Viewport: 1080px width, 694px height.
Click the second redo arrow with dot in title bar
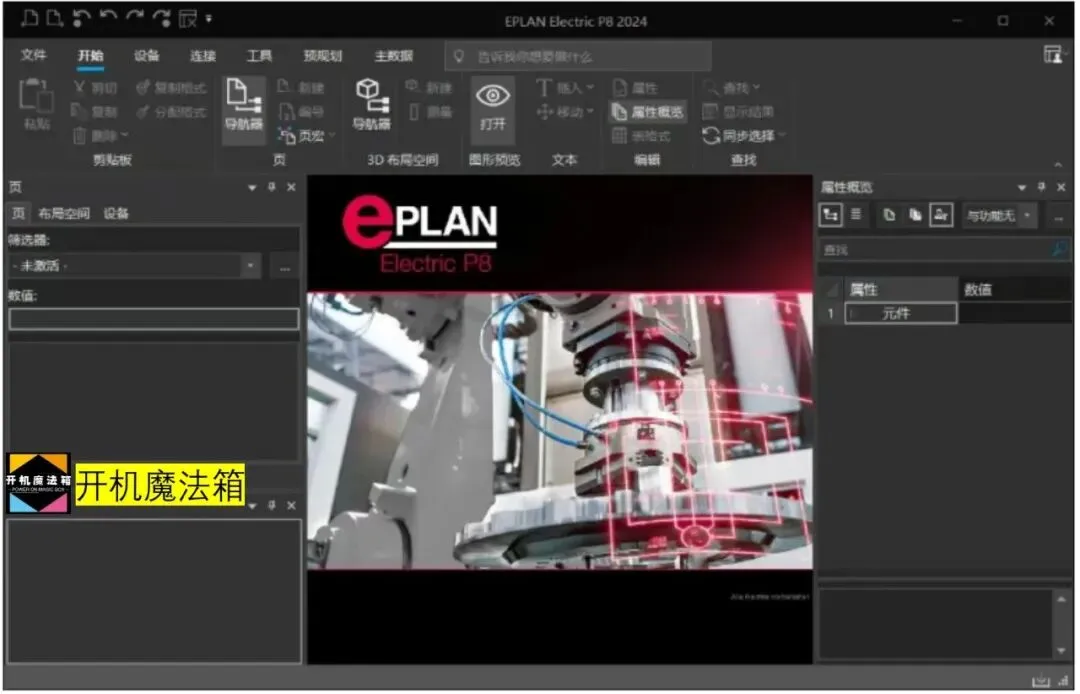point(163,19)
